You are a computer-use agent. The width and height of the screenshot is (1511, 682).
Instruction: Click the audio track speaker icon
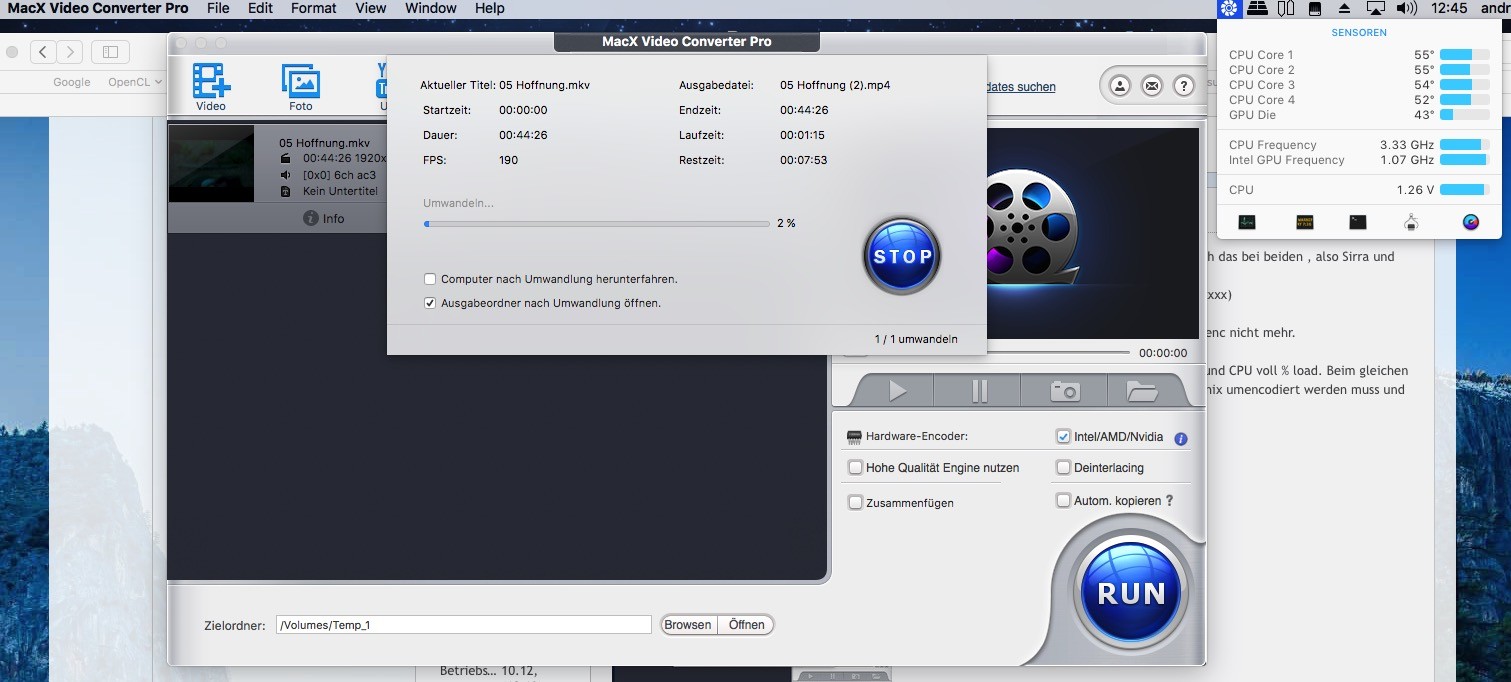point(285,174)
